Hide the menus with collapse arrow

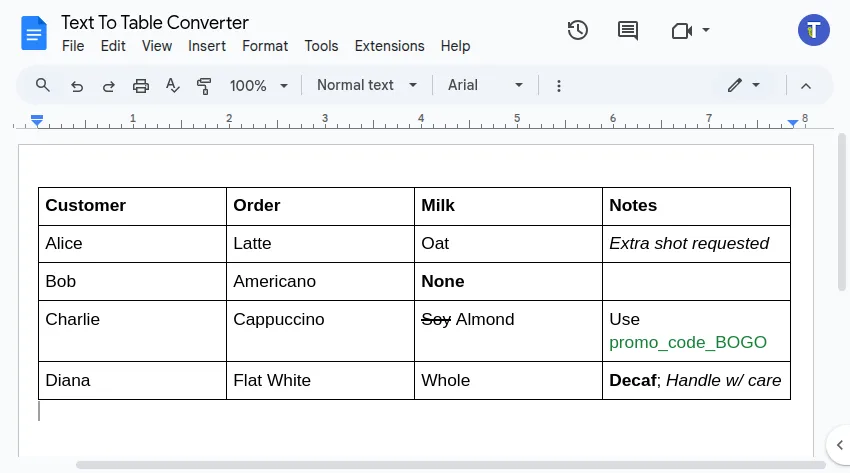tap(806, 86)
